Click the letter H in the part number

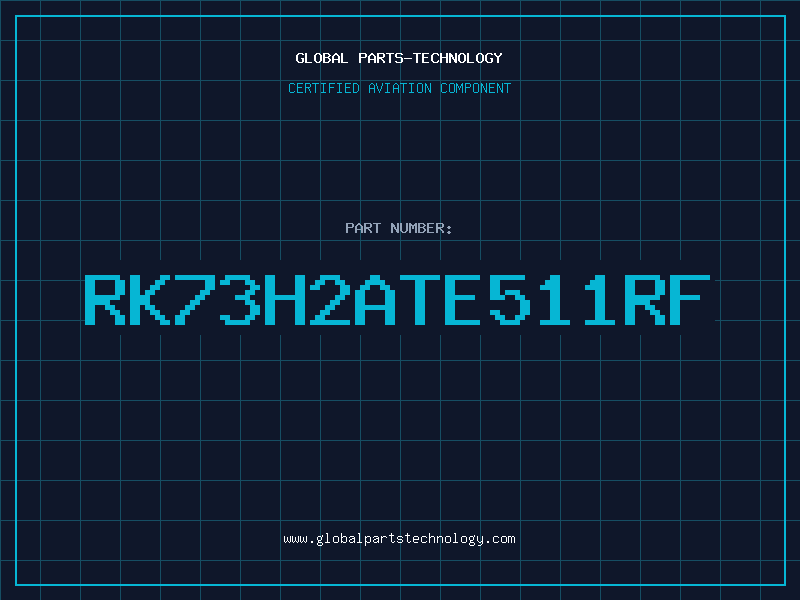click(x=285, y=300)
